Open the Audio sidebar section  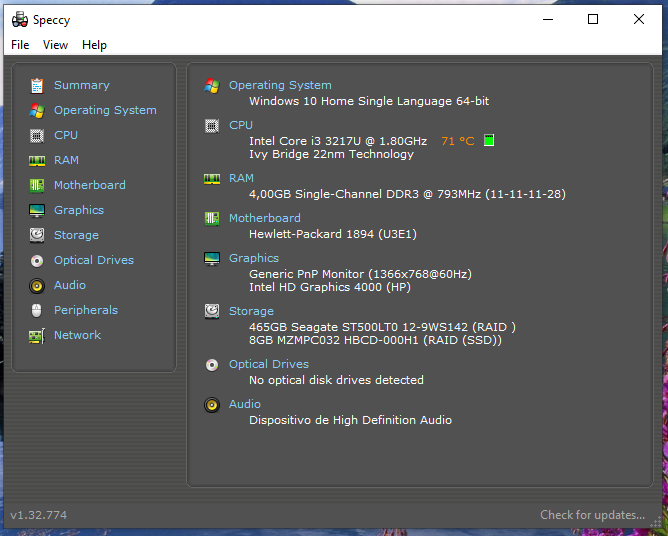click(70, 285)
